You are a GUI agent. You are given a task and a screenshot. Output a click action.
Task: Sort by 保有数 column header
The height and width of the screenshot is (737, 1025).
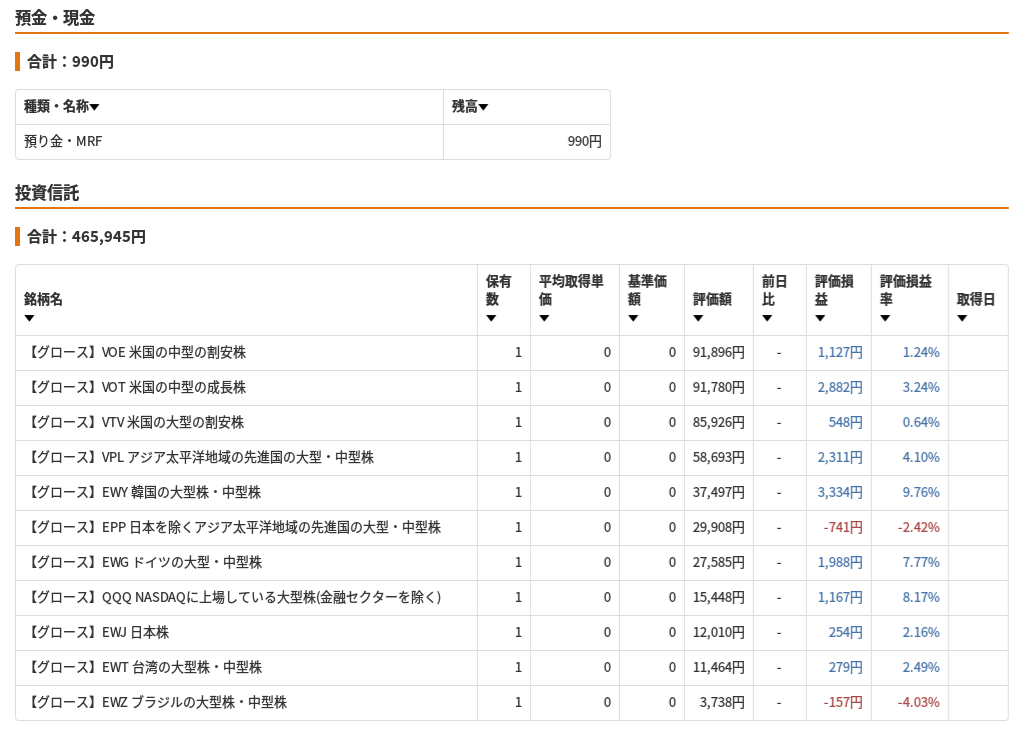coord(491,317)
